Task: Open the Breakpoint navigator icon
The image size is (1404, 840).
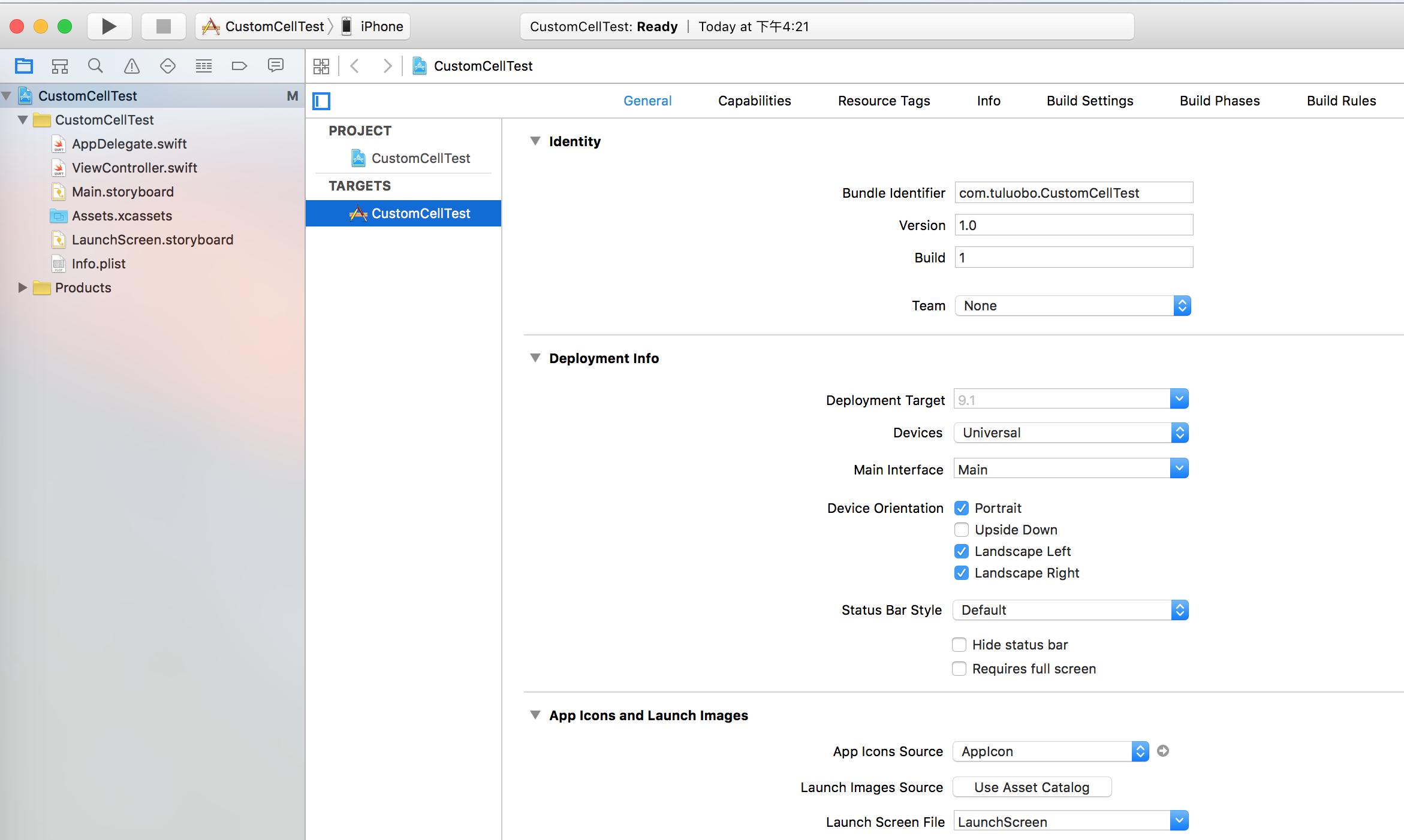Action: coord(239,66)
